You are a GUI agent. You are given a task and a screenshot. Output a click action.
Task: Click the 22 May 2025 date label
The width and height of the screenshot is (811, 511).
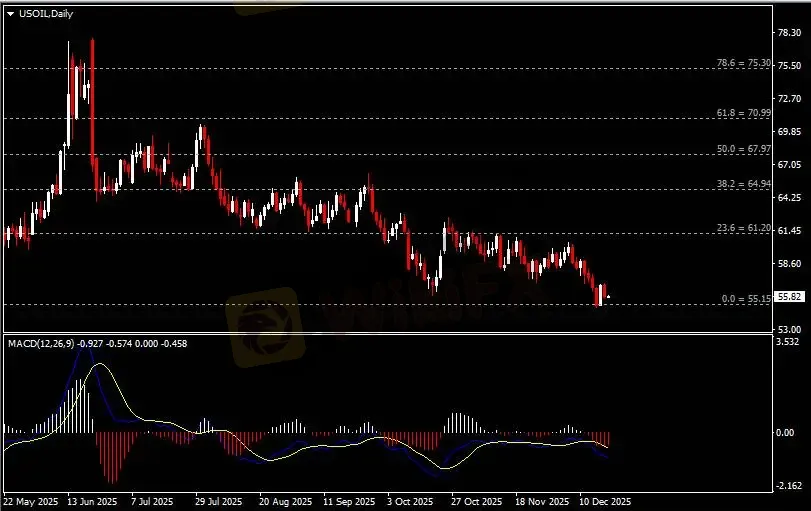tap(31, 502)
